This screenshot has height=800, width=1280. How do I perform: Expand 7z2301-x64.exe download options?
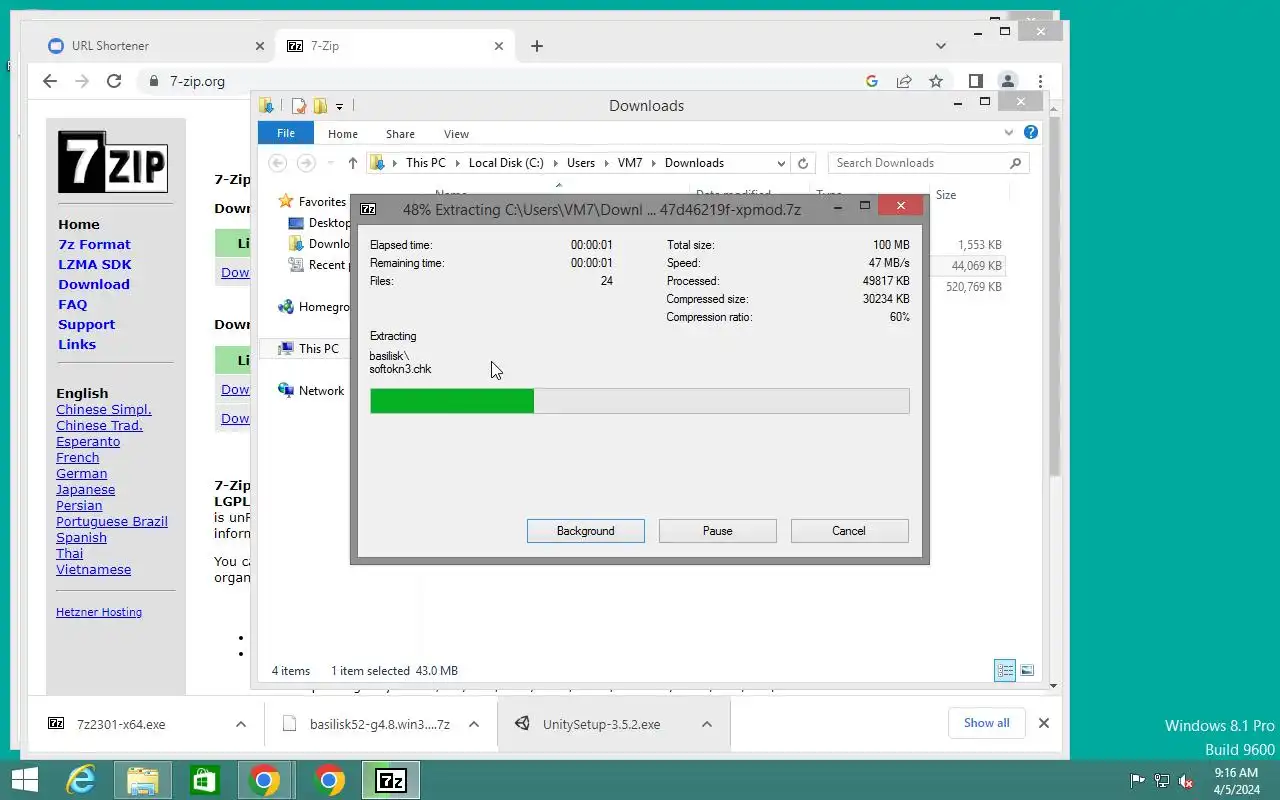241,724
